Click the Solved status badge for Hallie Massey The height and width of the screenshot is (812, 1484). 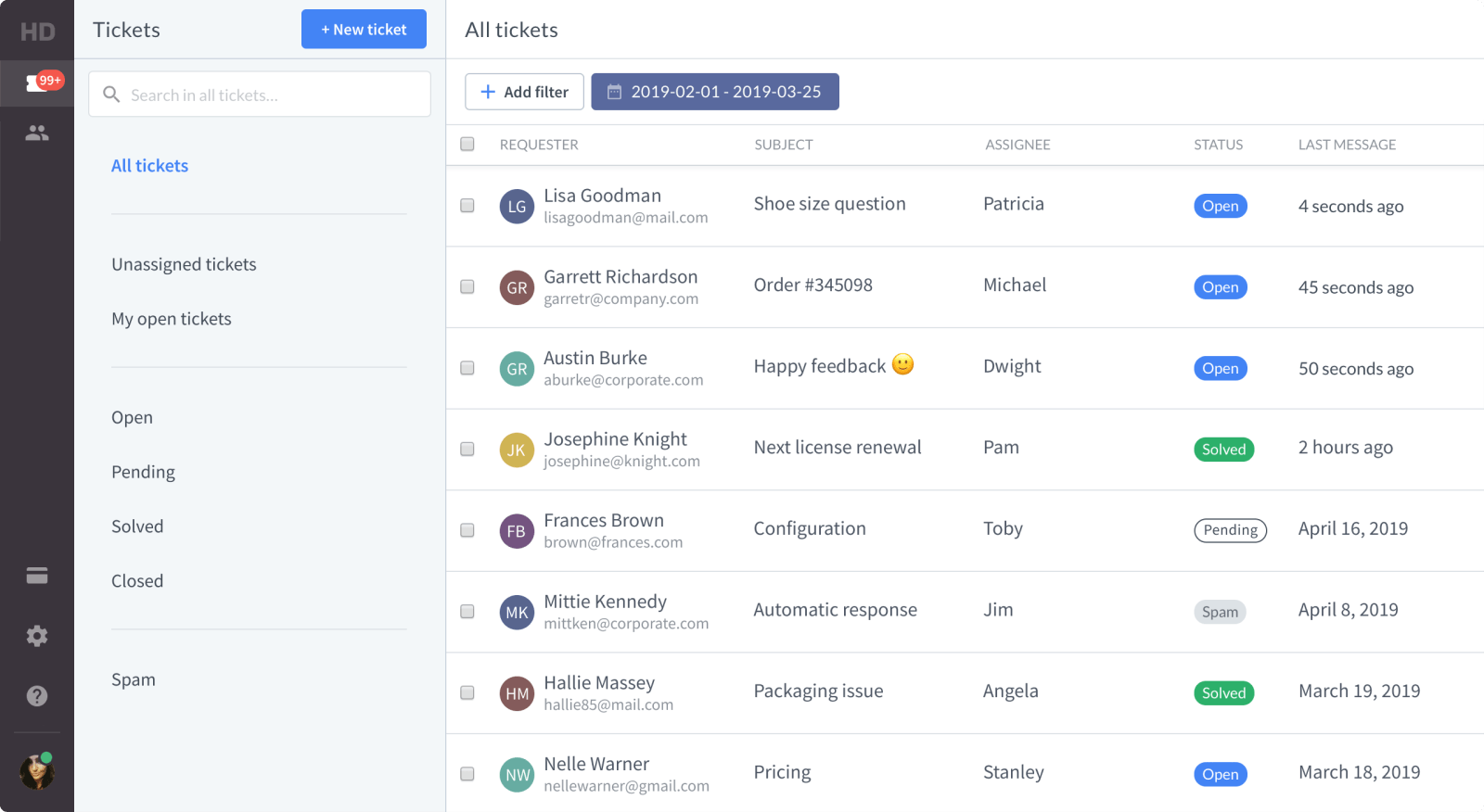1223,693
